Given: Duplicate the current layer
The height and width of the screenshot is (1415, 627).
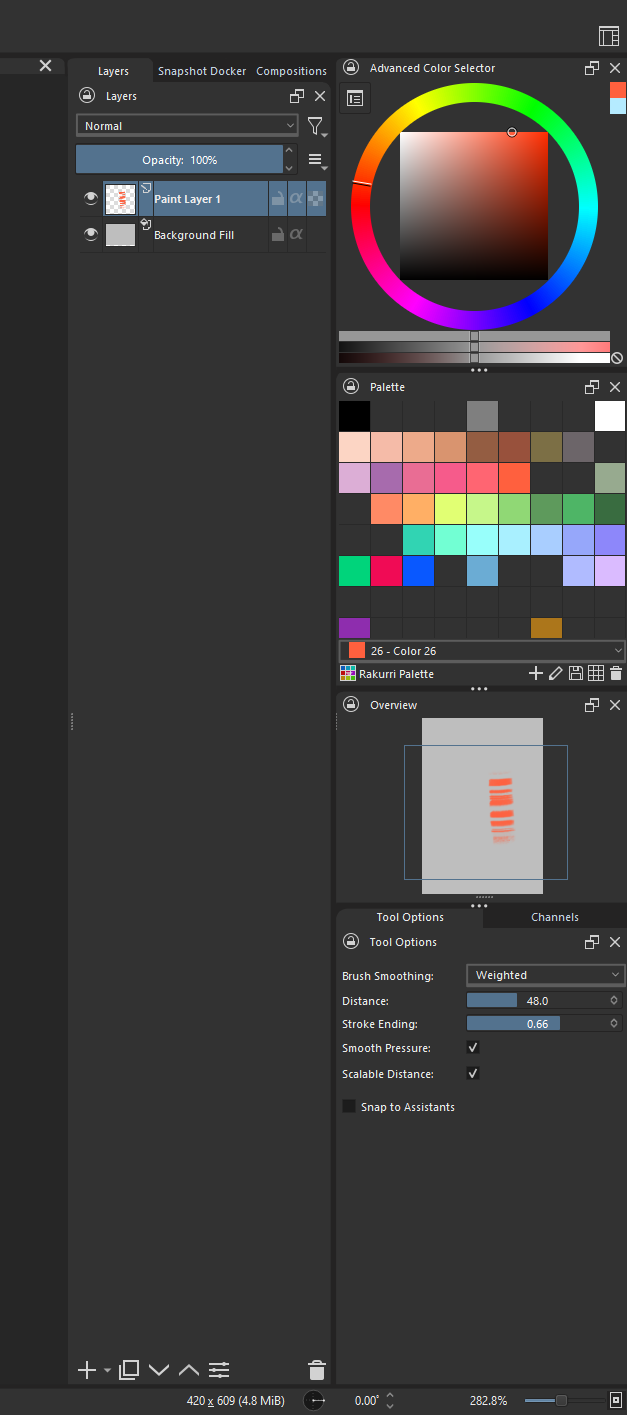Looking at the screenshot, I should [x=129, y=1370].
